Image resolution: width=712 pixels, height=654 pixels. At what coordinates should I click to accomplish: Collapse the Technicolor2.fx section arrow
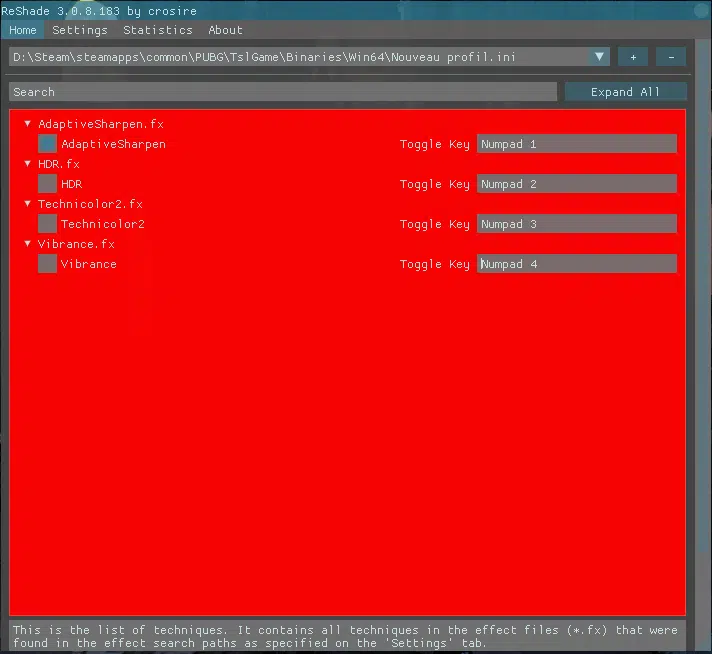tap(28, 204)
